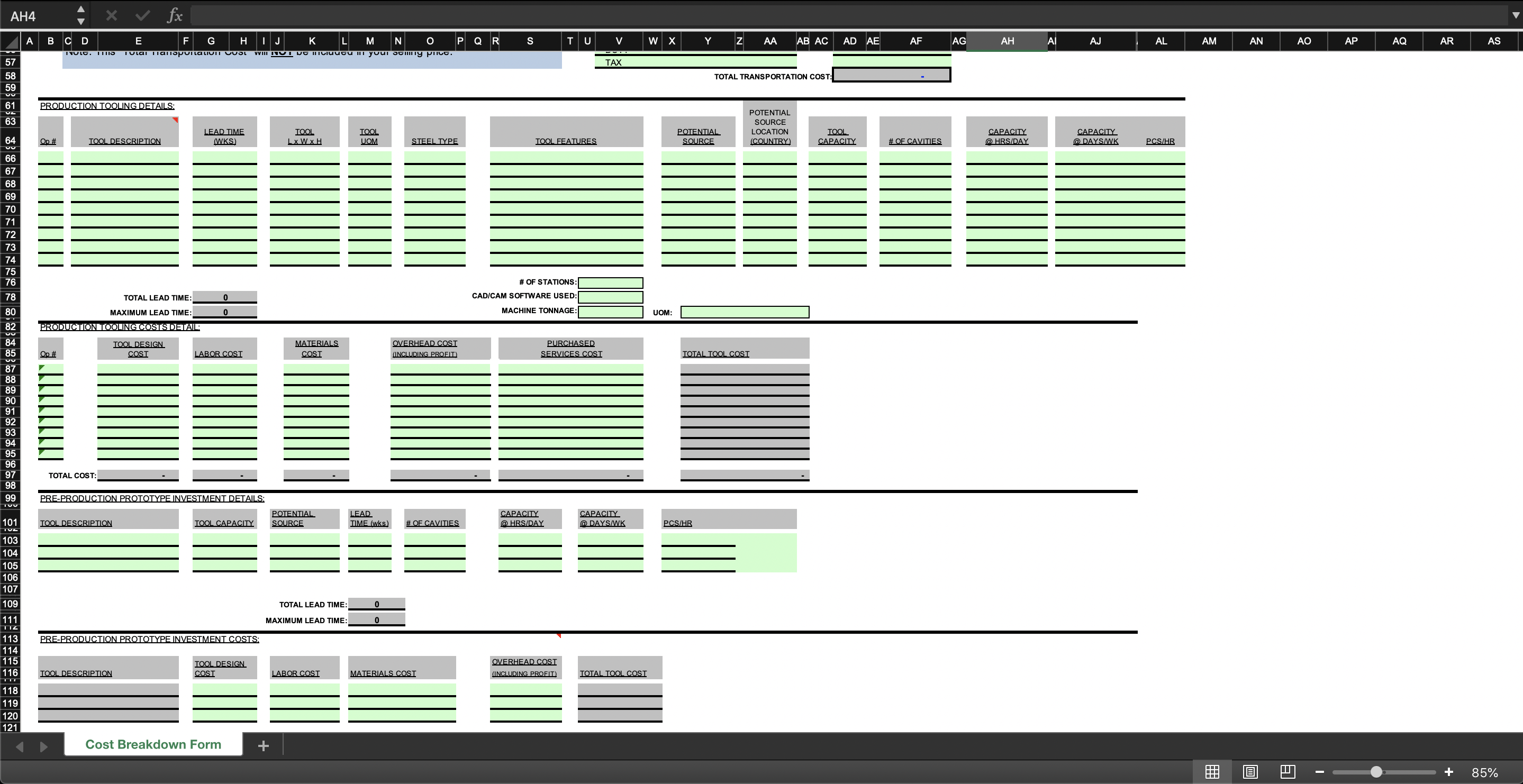Add a new sheet with plus button
The width and height of the screenshot is (1523, 784).
pyautogui.click(x=264, y=745)
